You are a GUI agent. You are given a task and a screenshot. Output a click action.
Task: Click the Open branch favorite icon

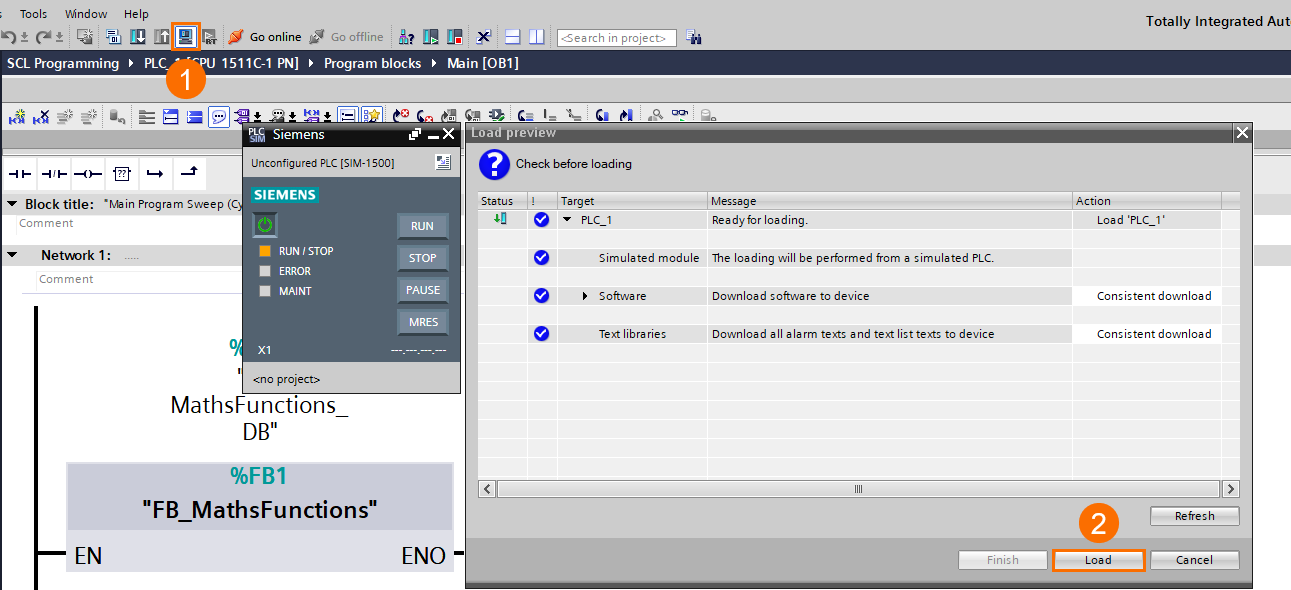pyautogui.click(x=156, y=174)
